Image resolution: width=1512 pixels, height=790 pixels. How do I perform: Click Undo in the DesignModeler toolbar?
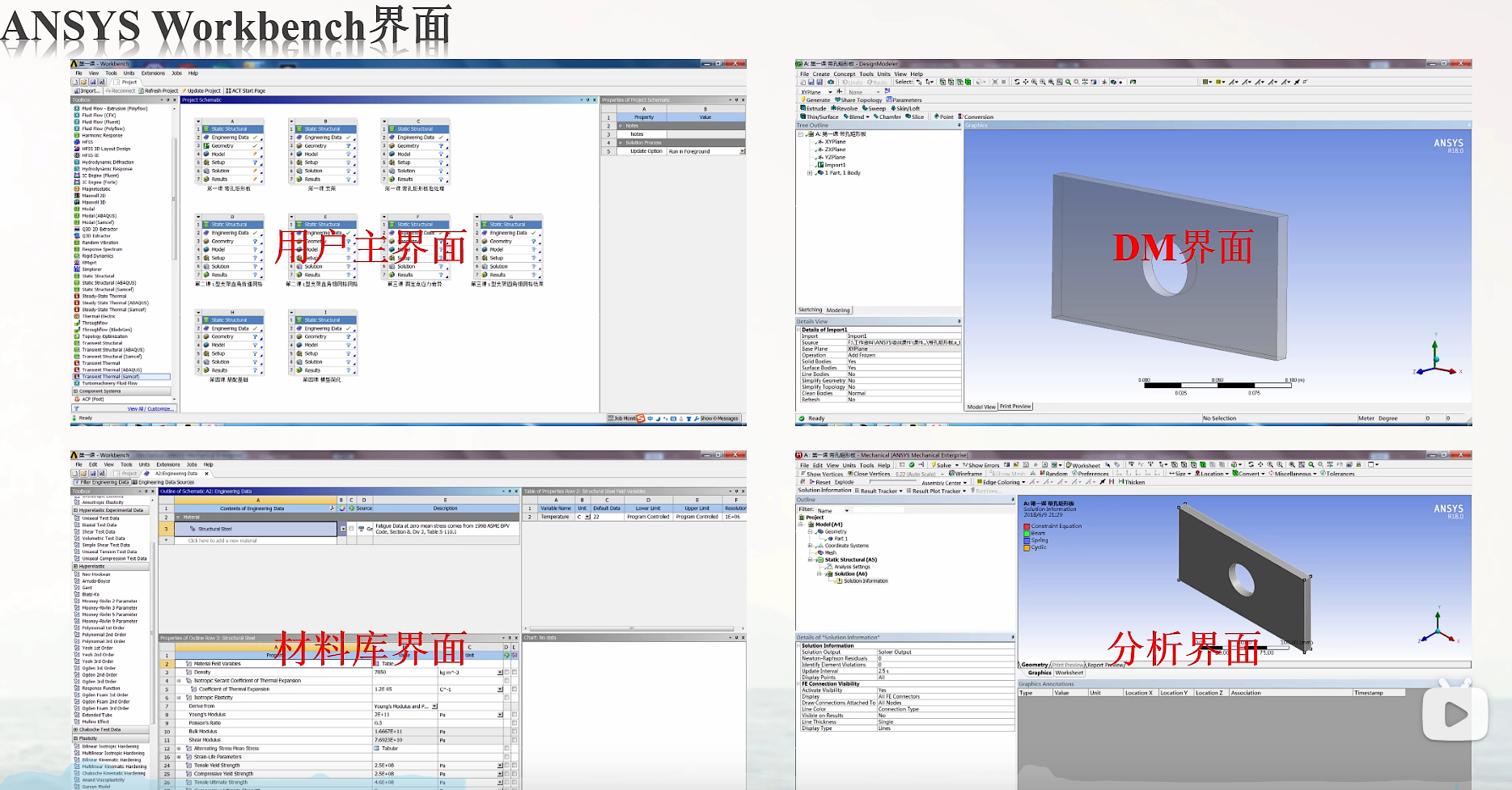click(853, 82)
